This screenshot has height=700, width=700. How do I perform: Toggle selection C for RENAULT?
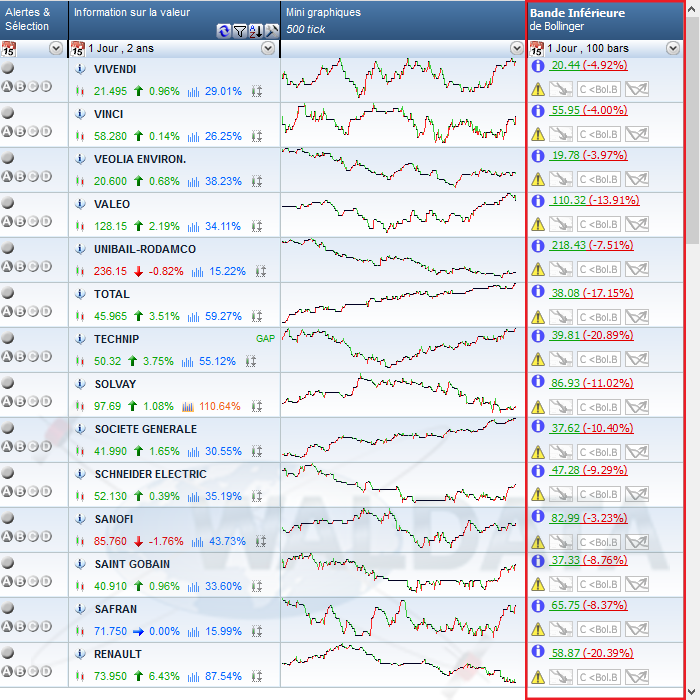(33, 671)
